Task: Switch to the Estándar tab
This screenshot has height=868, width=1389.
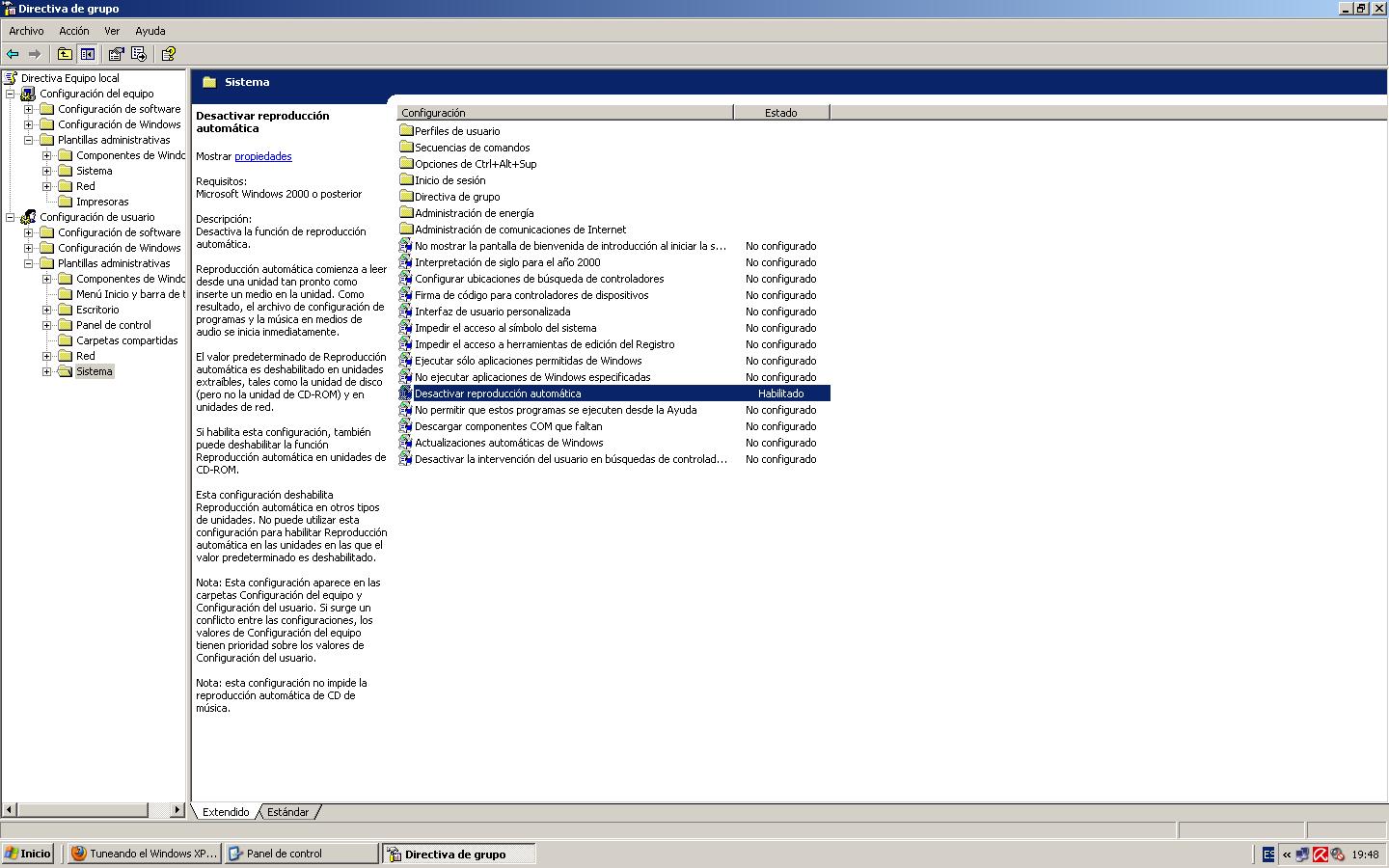Action: click(x=288, y=812)
